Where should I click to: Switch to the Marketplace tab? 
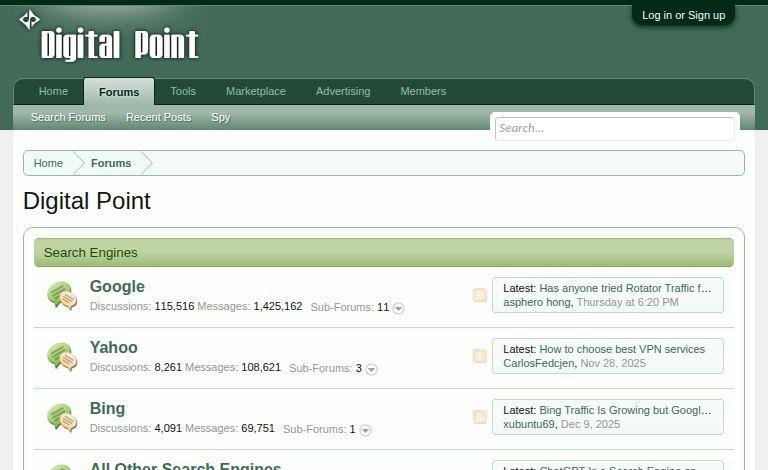255,91
